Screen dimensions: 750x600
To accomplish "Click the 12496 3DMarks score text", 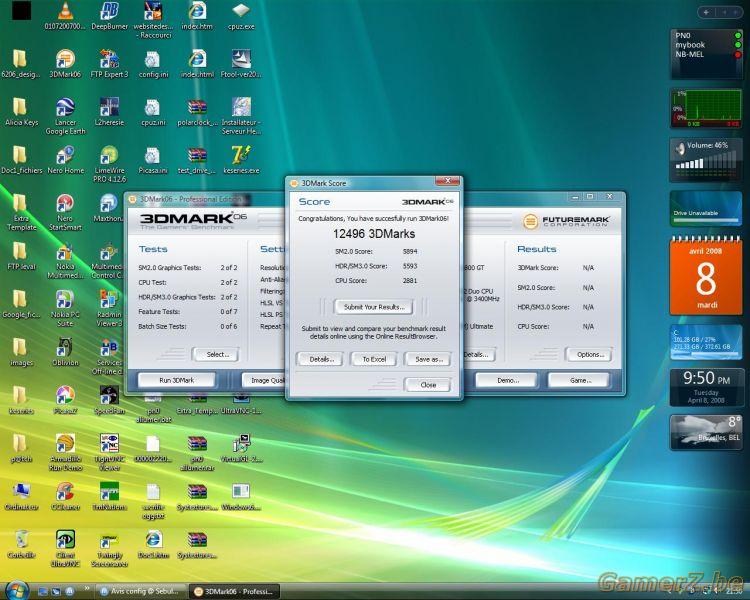I will click(x=374, y=233).
